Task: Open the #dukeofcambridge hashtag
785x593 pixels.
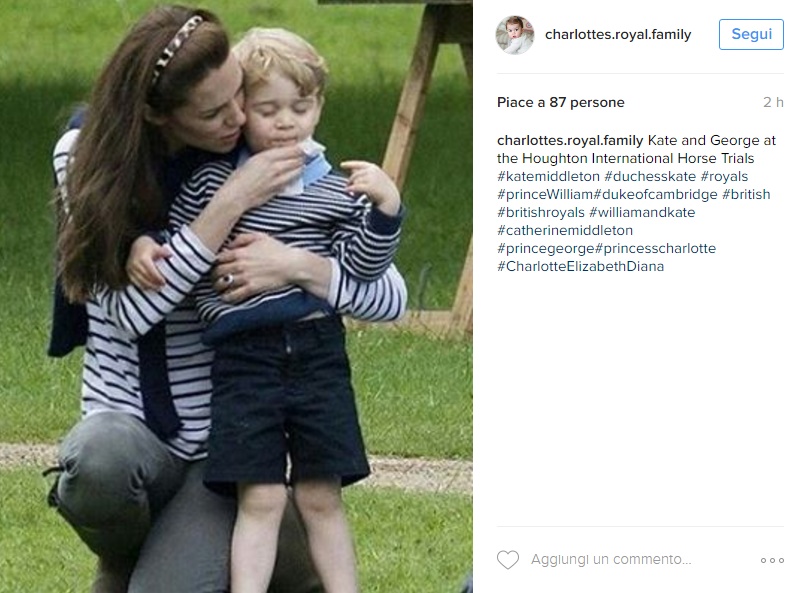Action: (655, 194)
